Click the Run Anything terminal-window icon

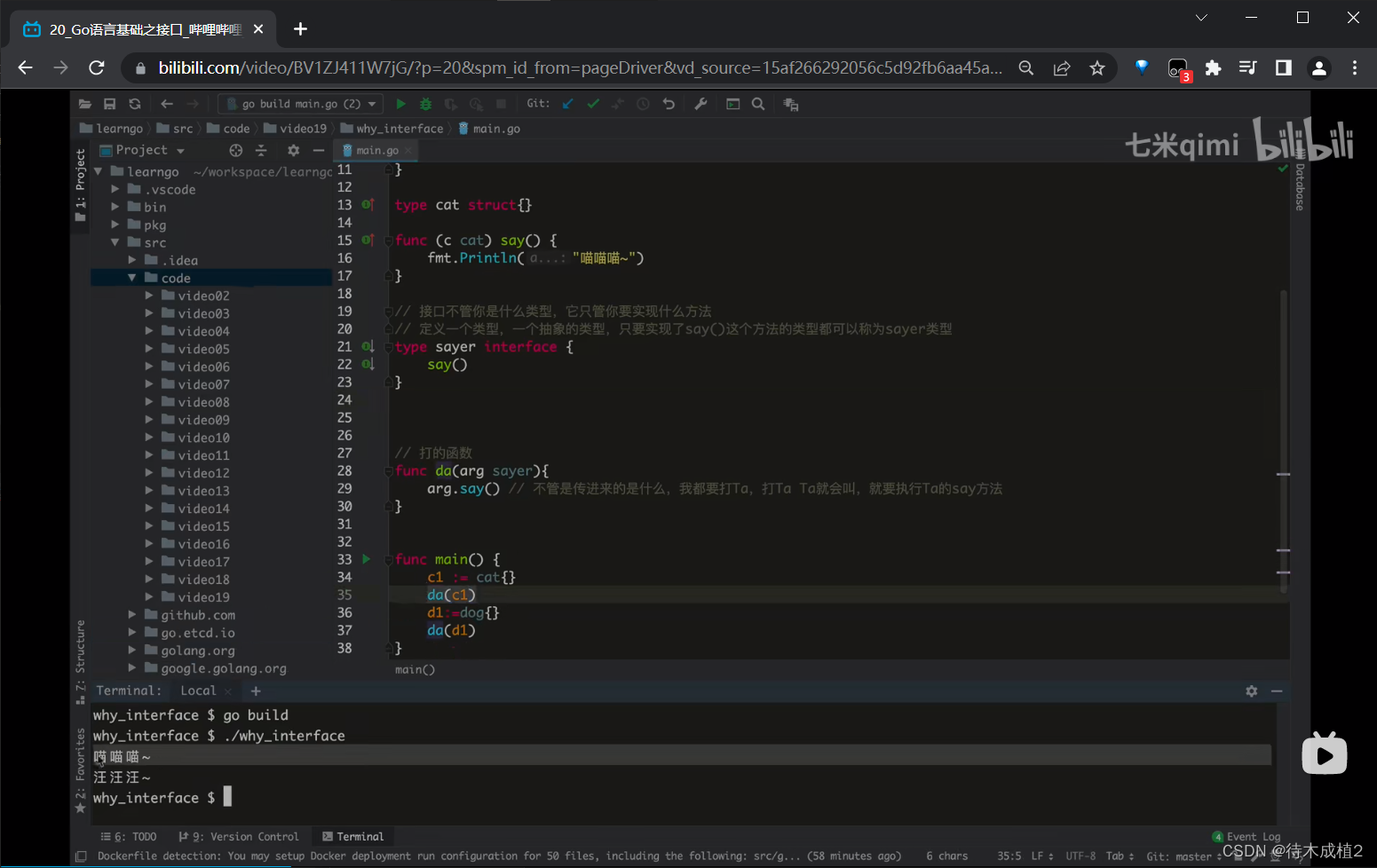[x=733, y=104]
